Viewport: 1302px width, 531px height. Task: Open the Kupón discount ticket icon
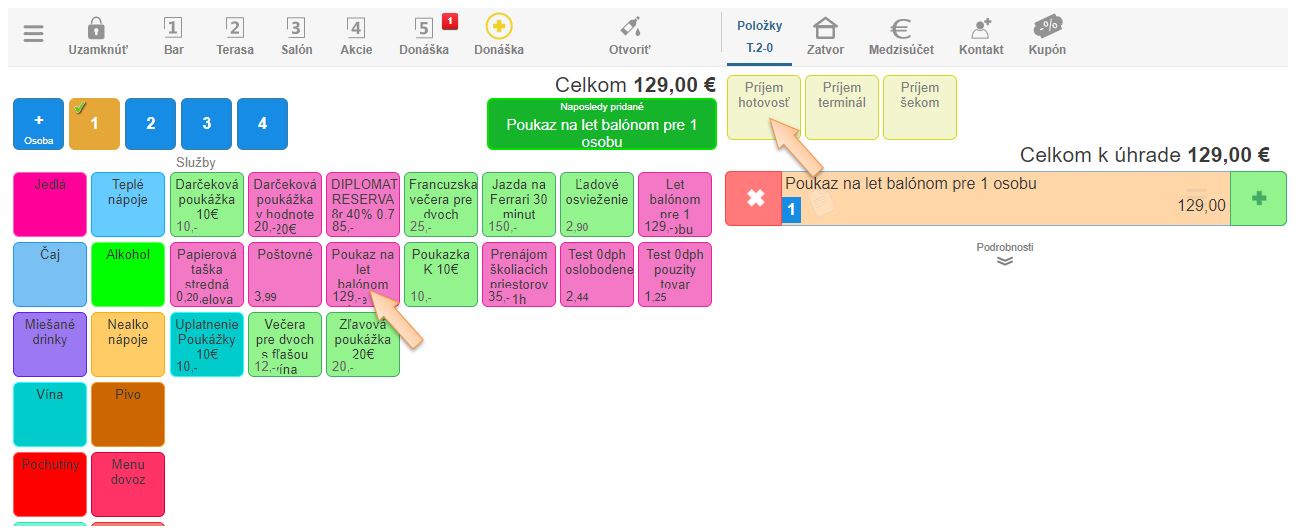tap(1047, 28)
